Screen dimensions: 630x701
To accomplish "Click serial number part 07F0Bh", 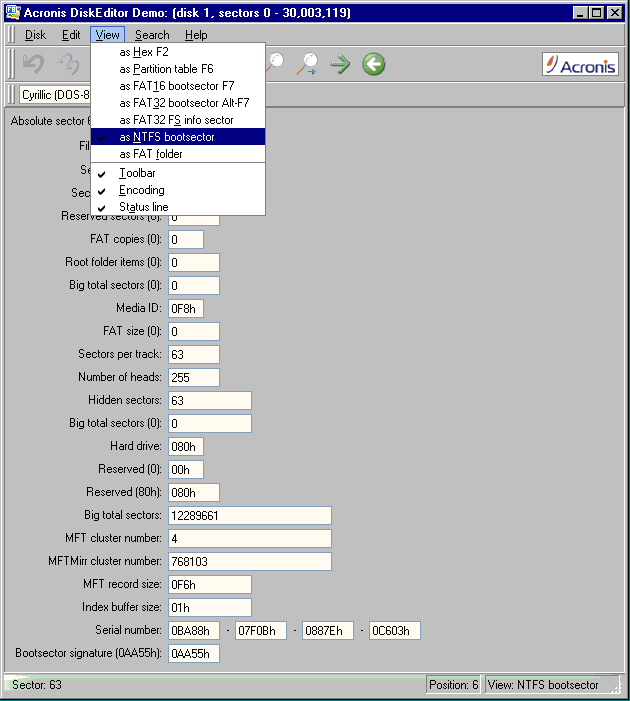I will tap(261, 630).
